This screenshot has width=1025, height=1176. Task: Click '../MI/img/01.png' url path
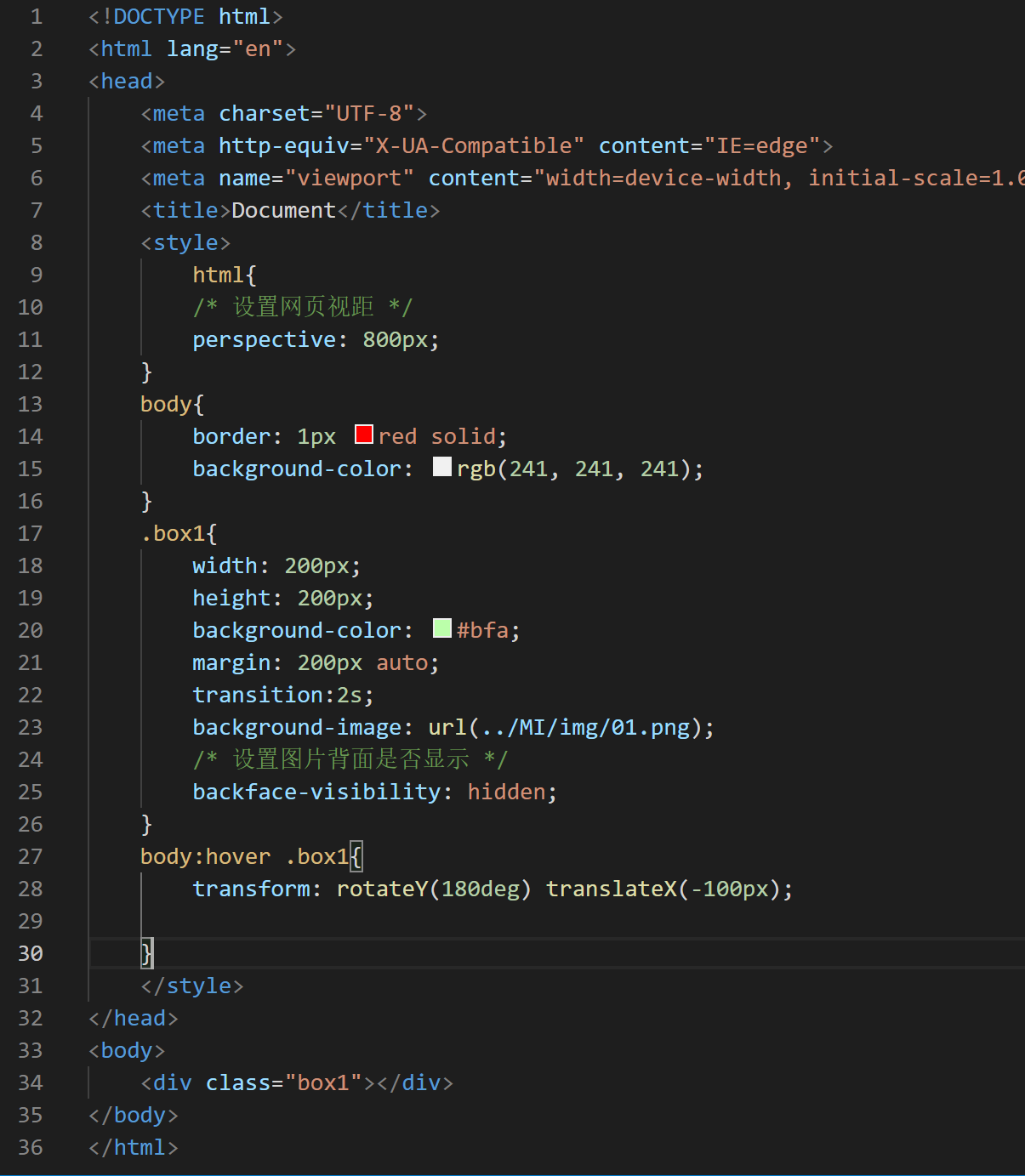point(585,727)
